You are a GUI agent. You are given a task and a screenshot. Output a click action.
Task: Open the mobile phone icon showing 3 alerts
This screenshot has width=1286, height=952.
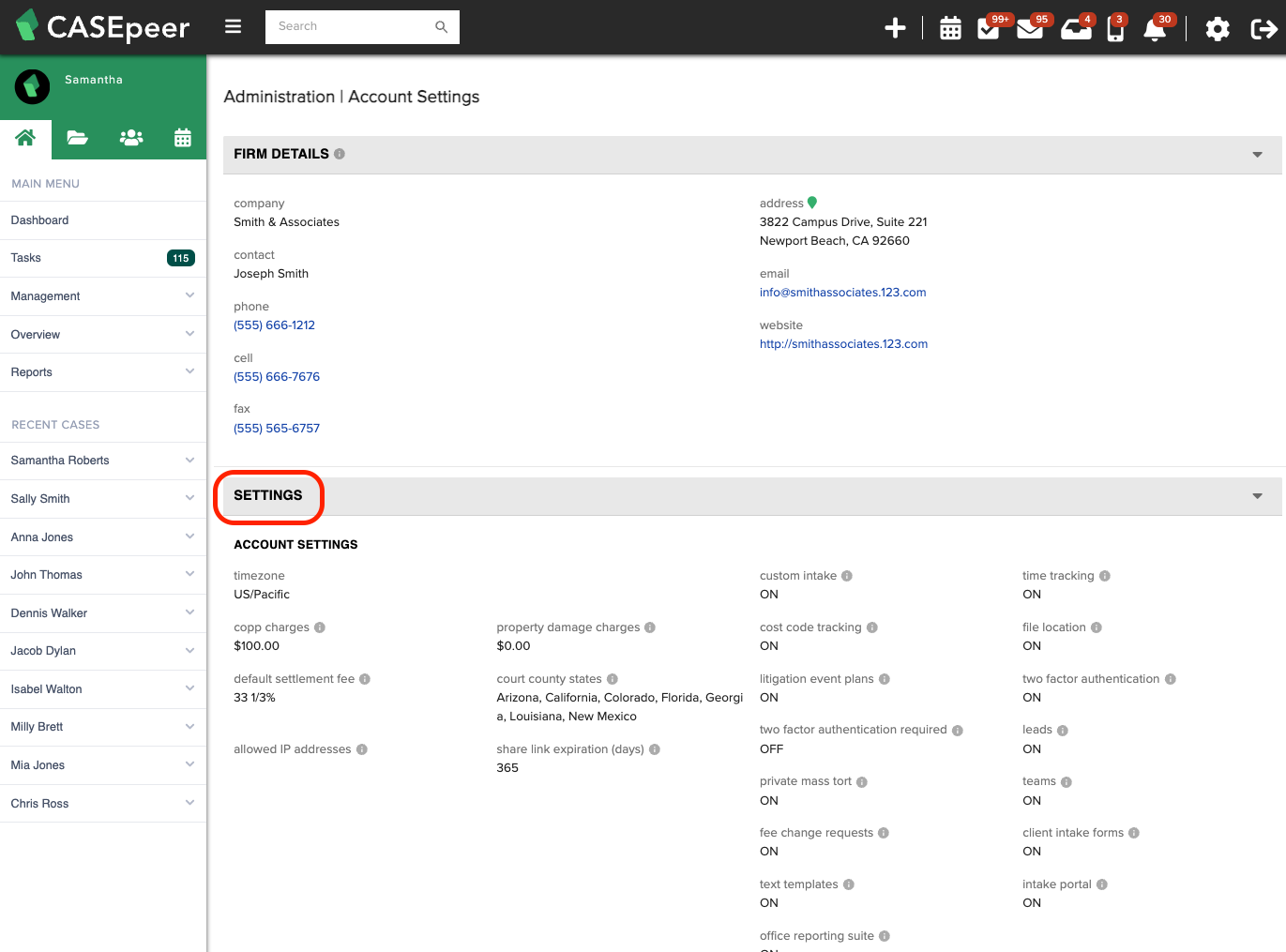pos(1115,29)
